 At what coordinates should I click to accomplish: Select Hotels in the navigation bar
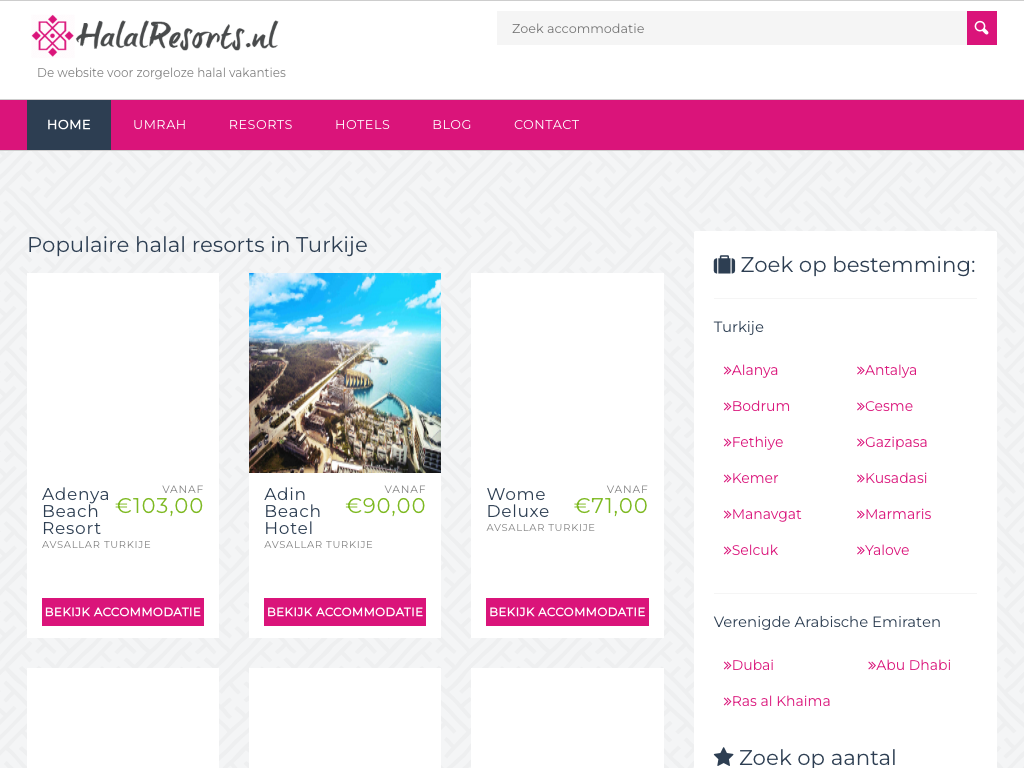(x=362, y=125)
